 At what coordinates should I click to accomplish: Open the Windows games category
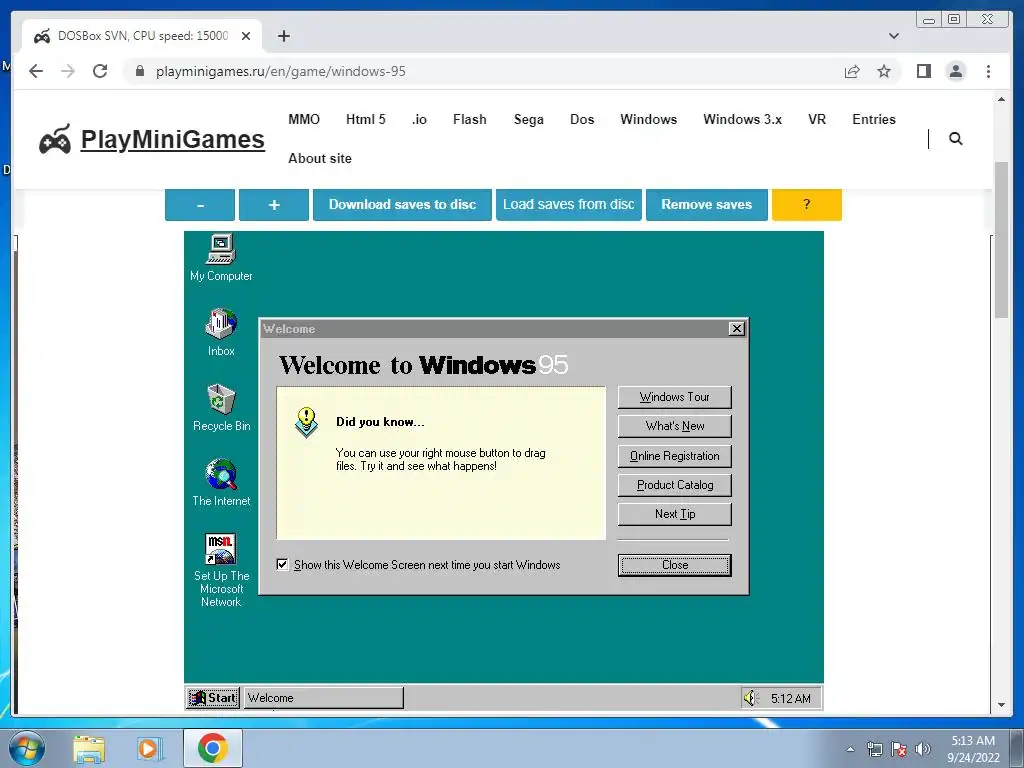(x=648, y=120)
